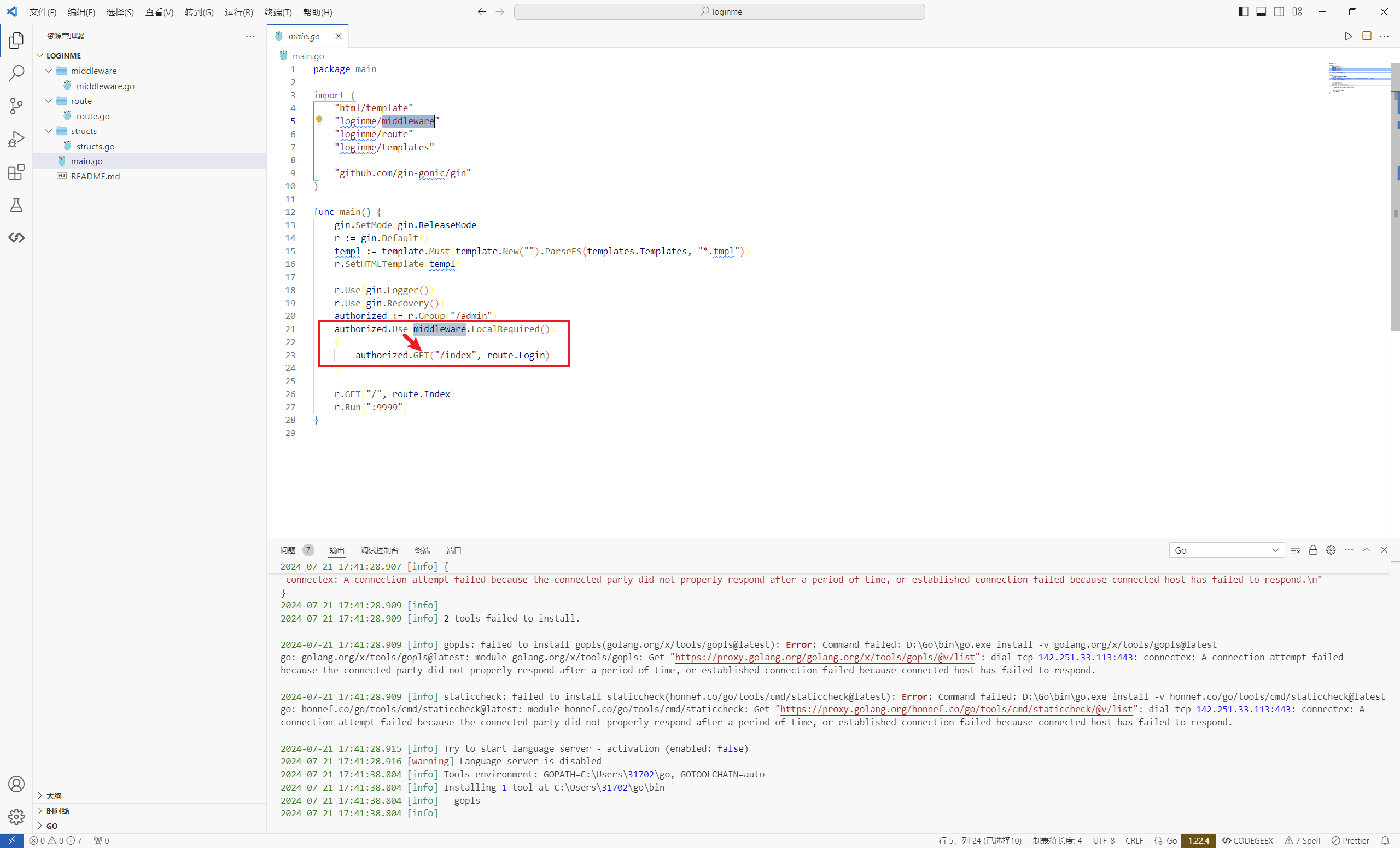The height and width of the screenshot is (848, 1400).
Task: Open the gopls proxy.golang.org link
Action: coord(825,657)
